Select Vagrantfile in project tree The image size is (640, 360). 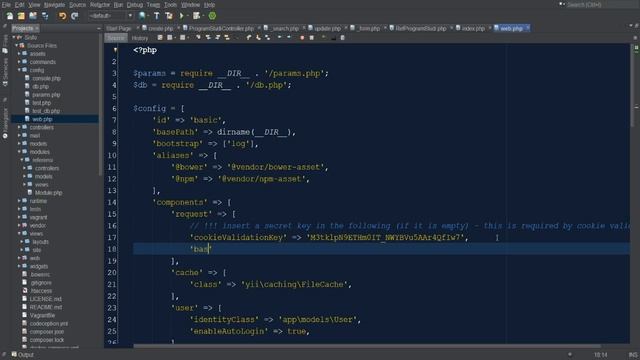[x=42, y=315]
